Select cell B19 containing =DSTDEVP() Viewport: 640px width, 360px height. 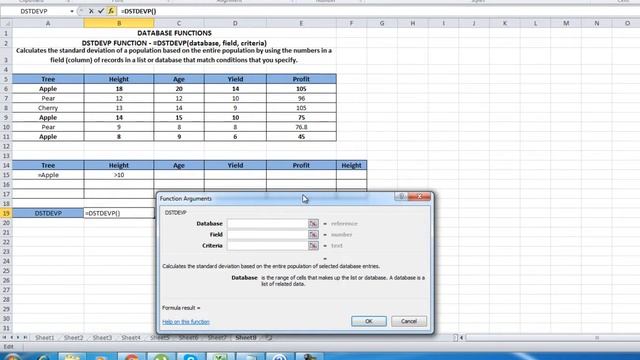click(x=119, y=213)
